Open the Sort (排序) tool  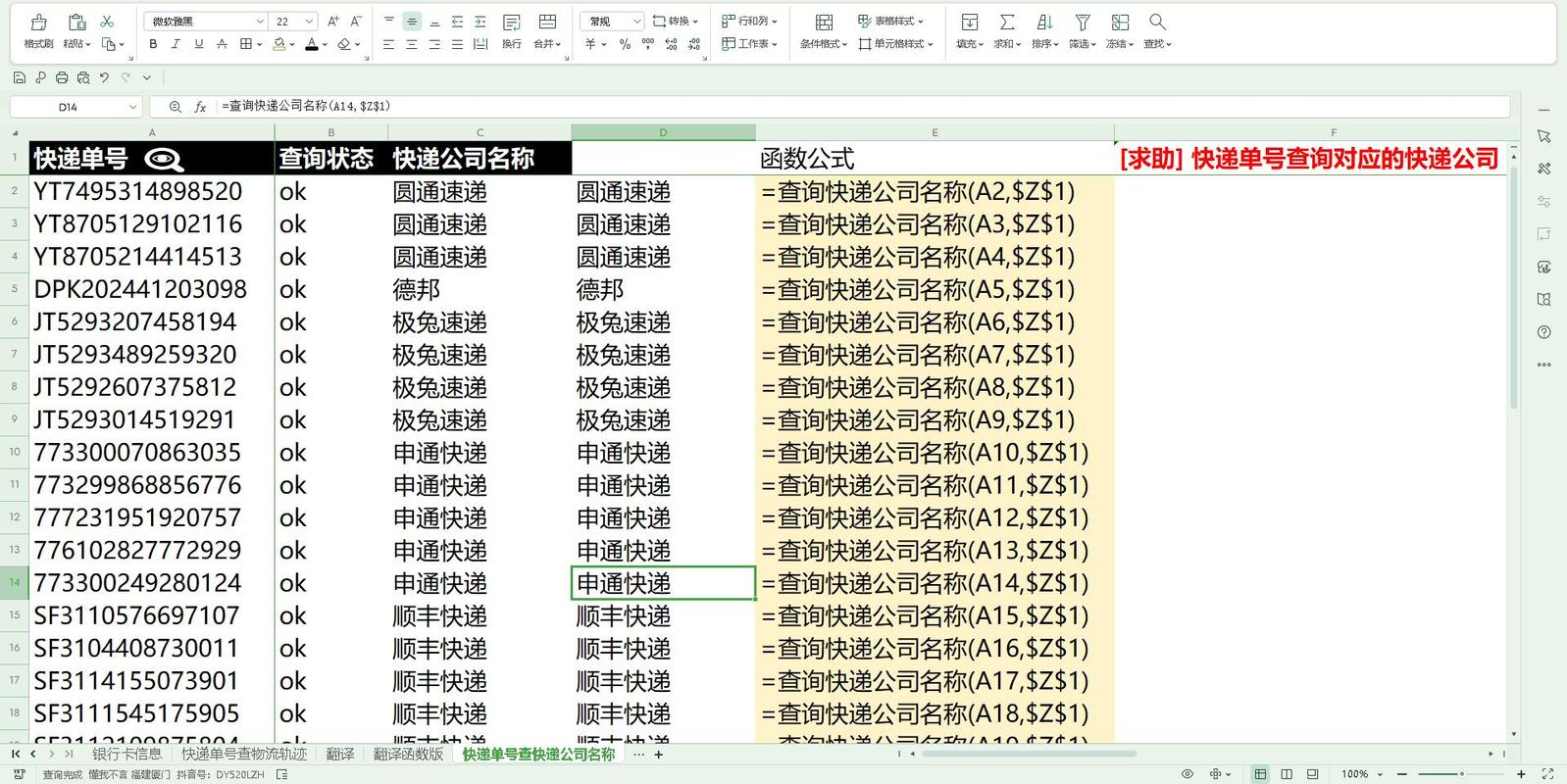pos(1045,31)
